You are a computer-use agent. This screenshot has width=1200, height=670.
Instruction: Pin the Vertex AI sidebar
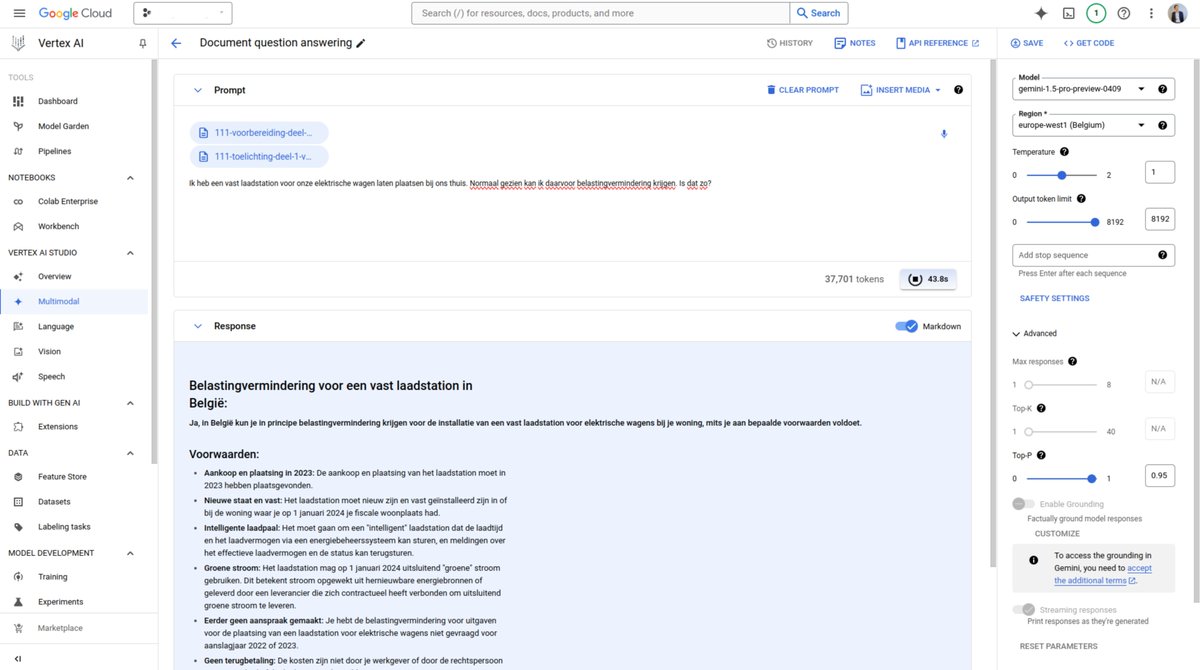click(x=142, y=44)
